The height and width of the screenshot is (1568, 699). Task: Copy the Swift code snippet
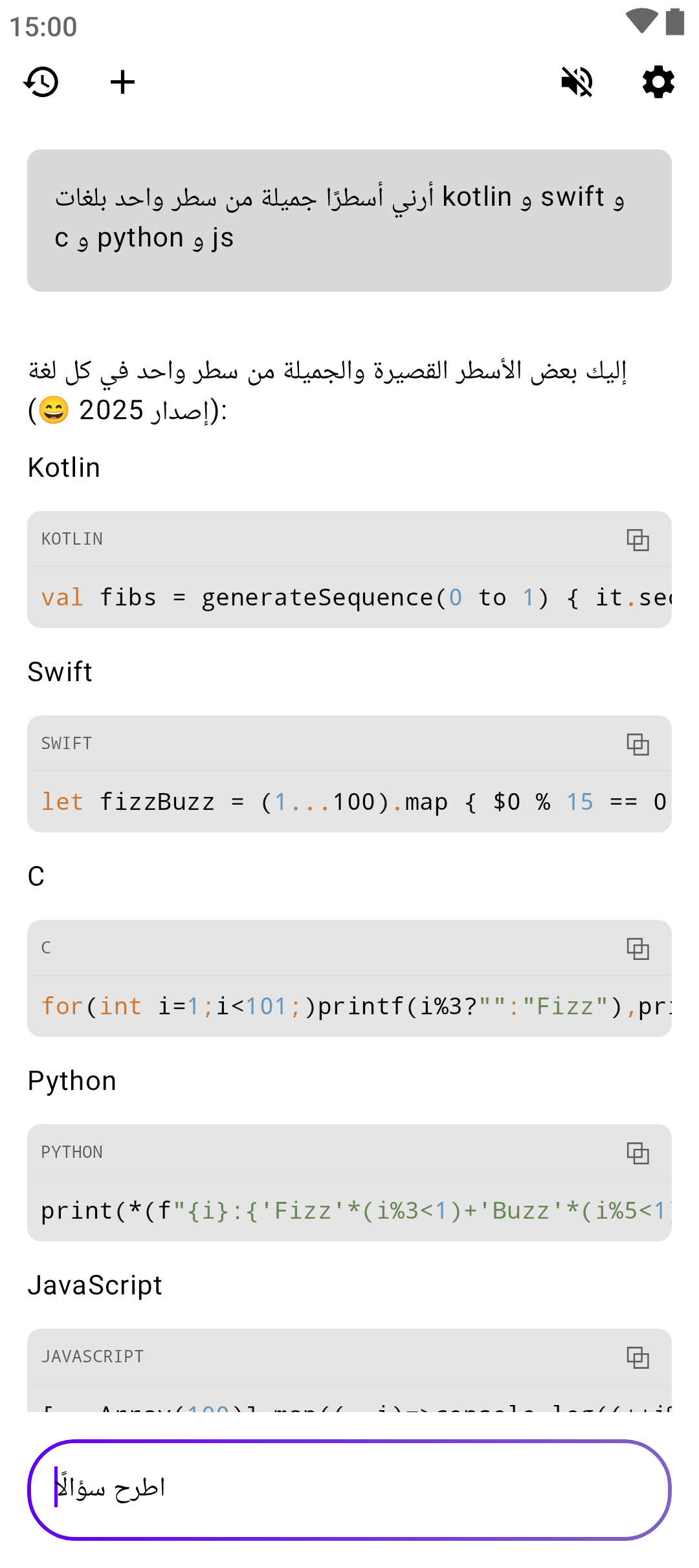tap(638, 744)
